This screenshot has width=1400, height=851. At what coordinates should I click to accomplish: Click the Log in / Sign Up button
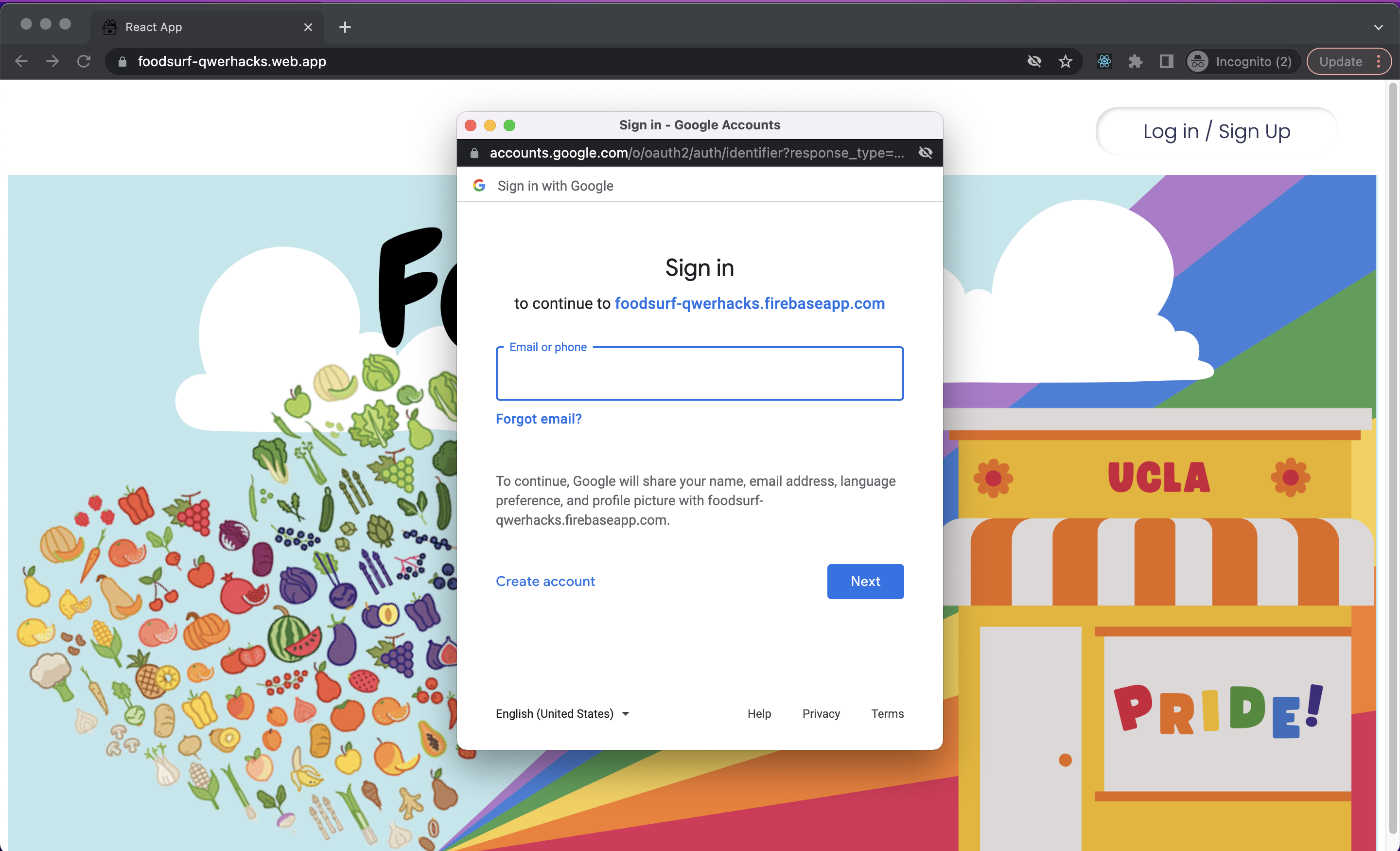1216,131
